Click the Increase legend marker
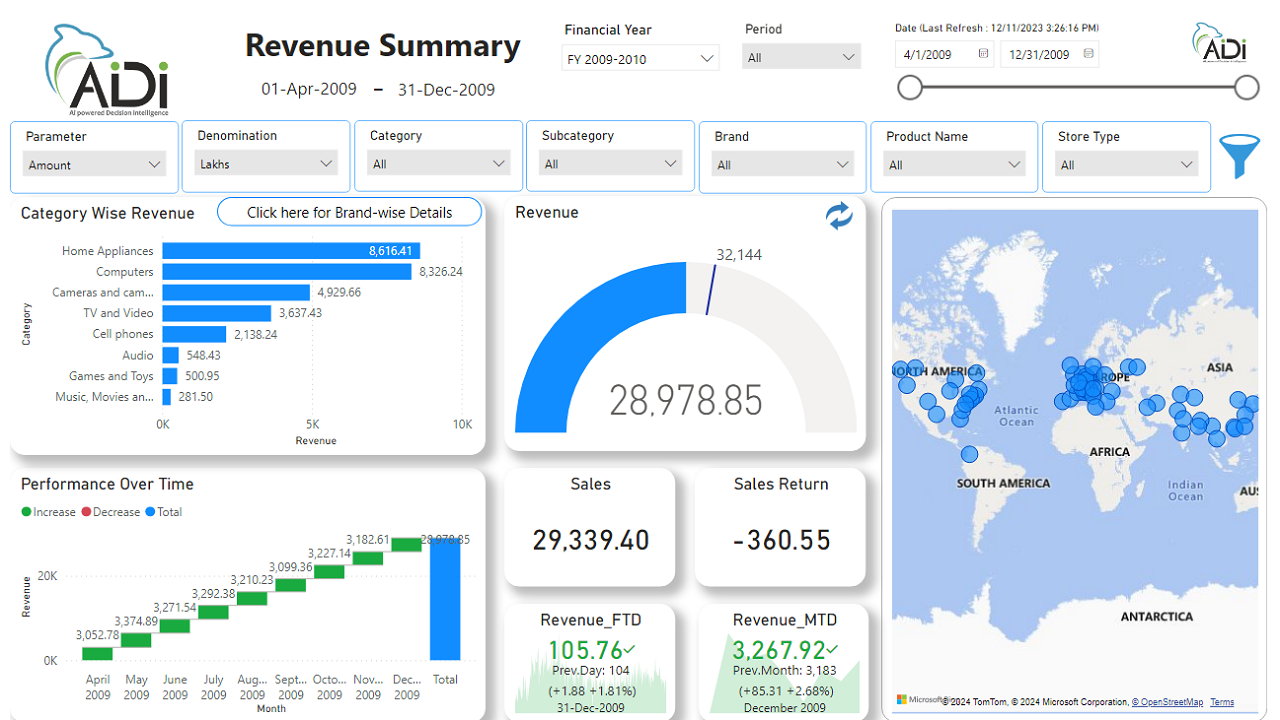1280x720 pixels. pos(27,512)
